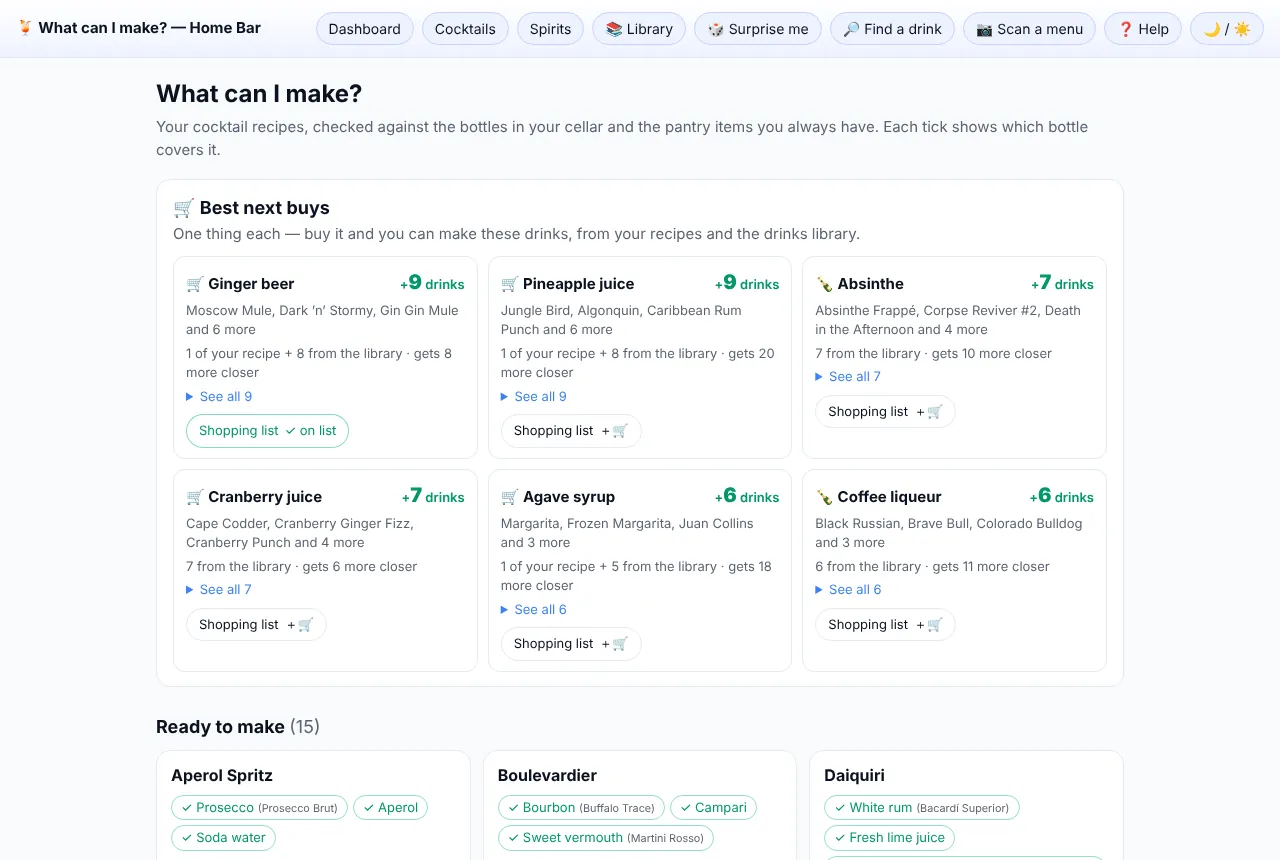This screenshot has height=860, width=1280.
Task: Expand See all 7 under Absinthe
Action: pos(848,377)
